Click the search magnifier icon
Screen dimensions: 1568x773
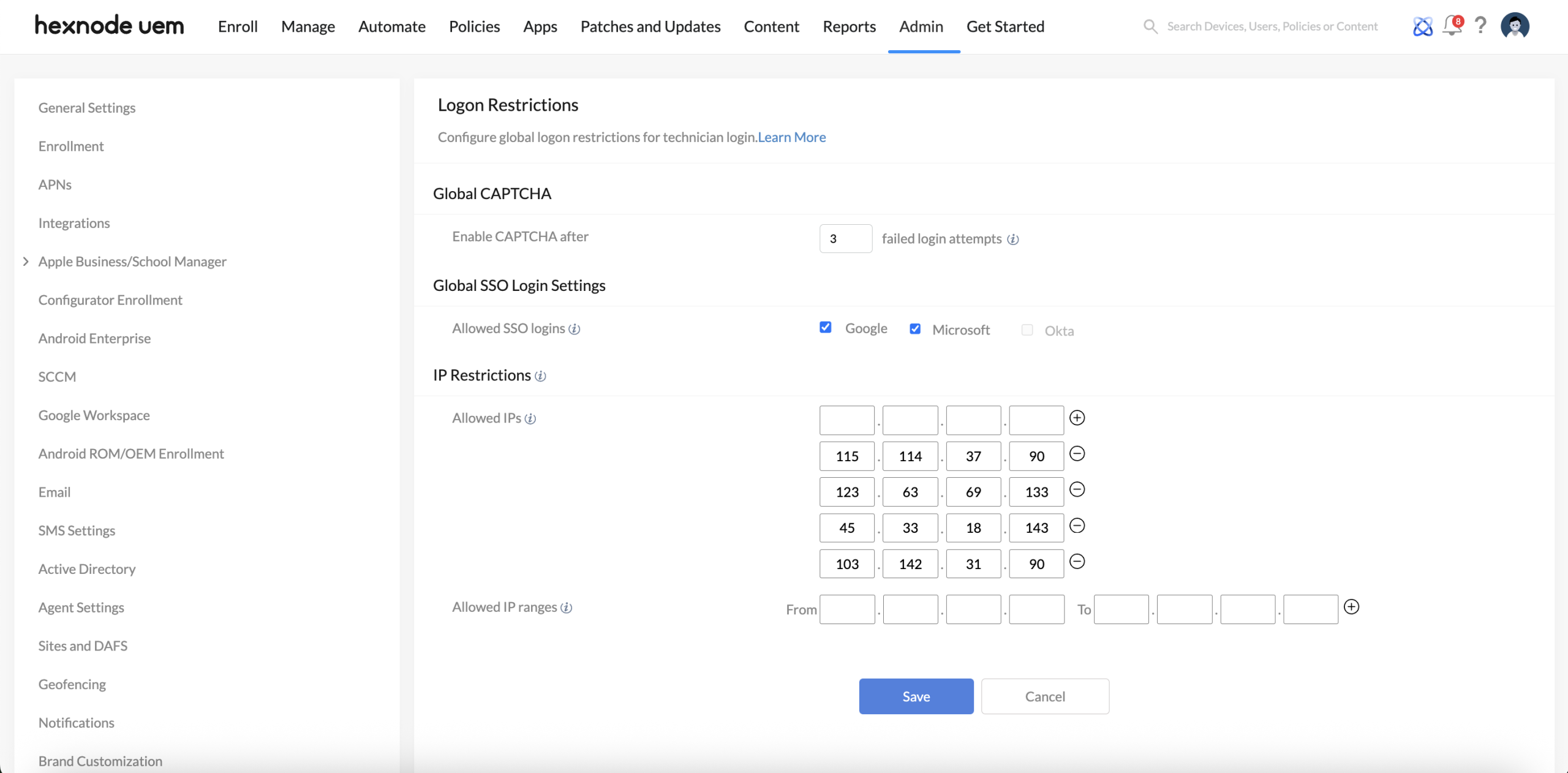point(1150,26)
